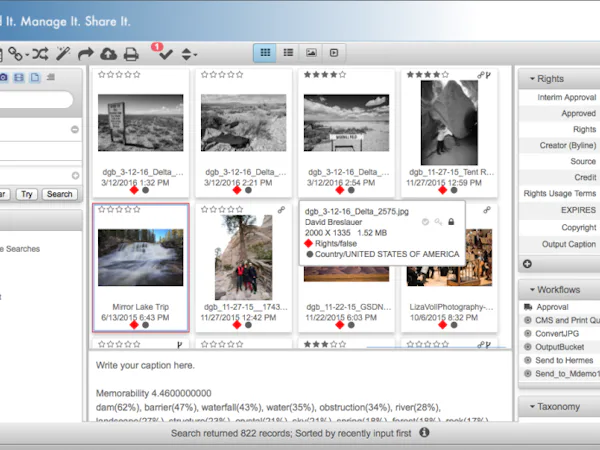Screen dimensions: 600x450
Task: Collapse the Workflows panel
Action: [532, 290]
